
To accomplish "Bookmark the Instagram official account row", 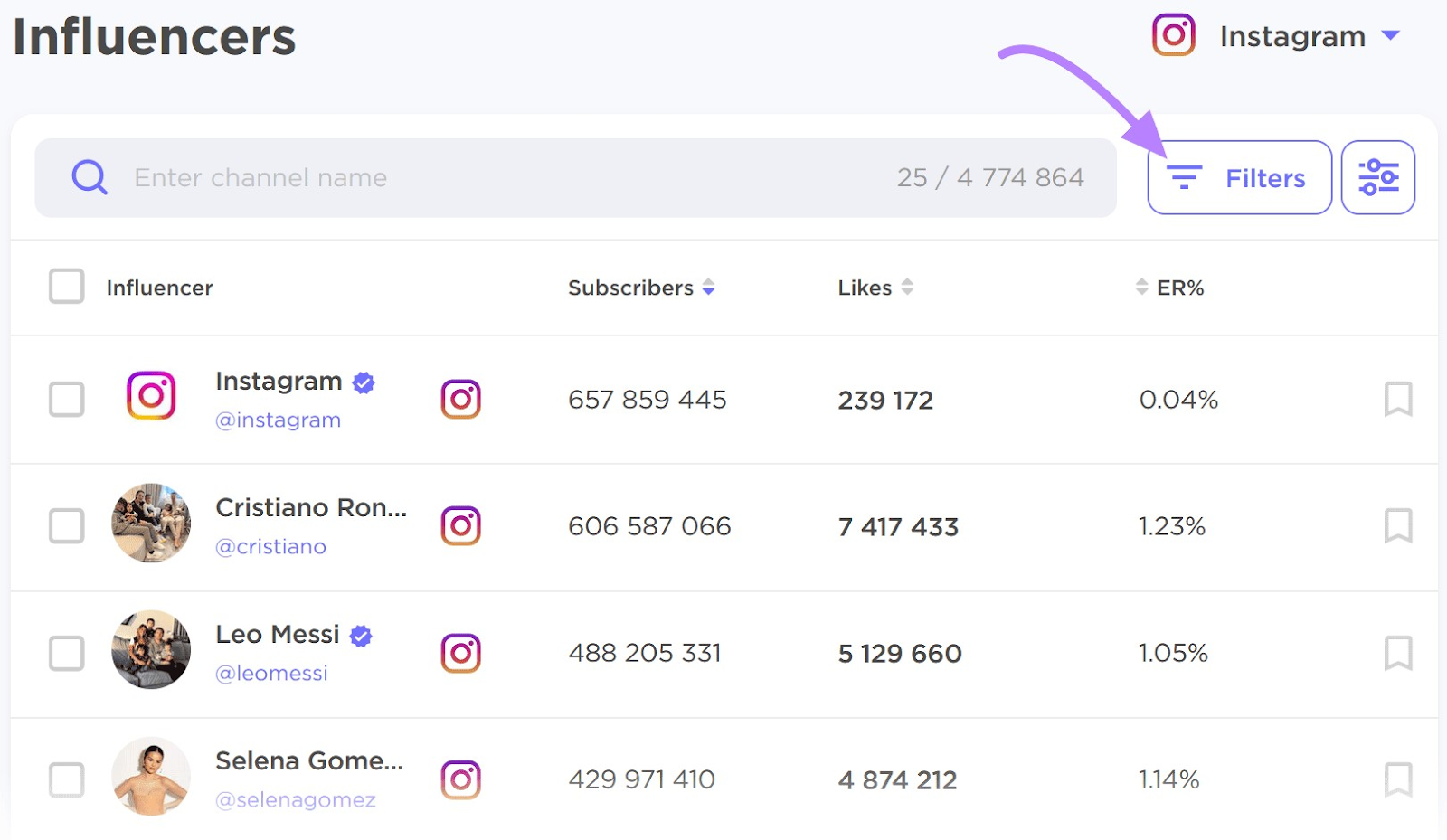I will click(1398, 399).
